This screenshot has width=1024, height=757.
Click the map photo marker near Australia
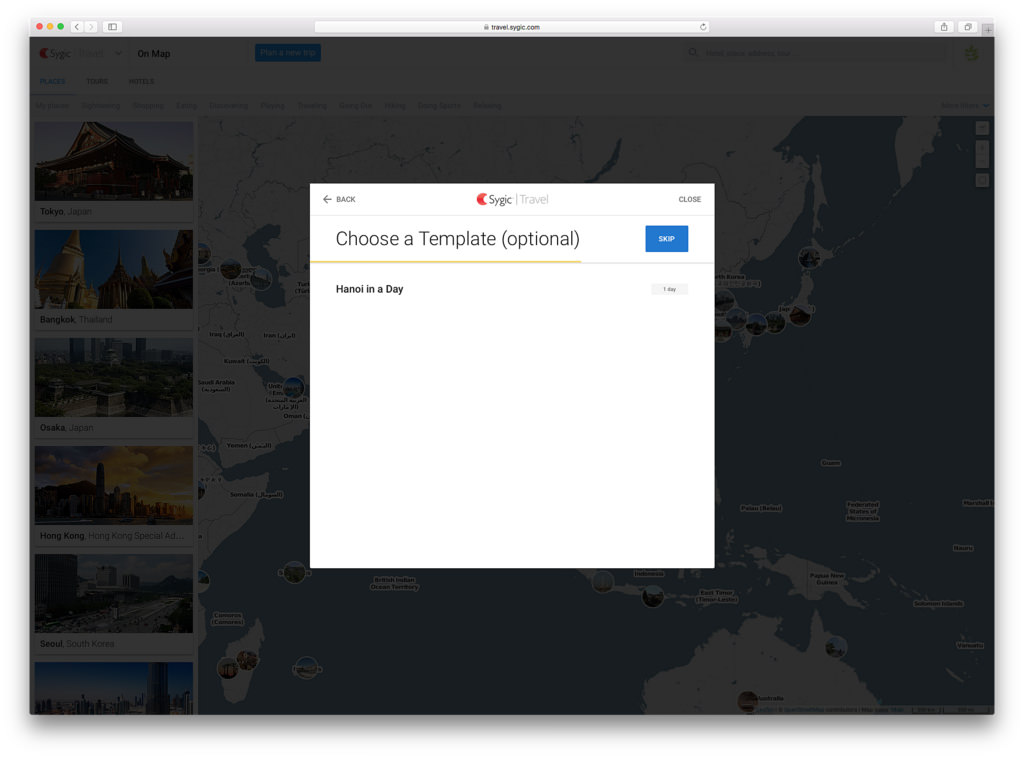coord(748,702)
